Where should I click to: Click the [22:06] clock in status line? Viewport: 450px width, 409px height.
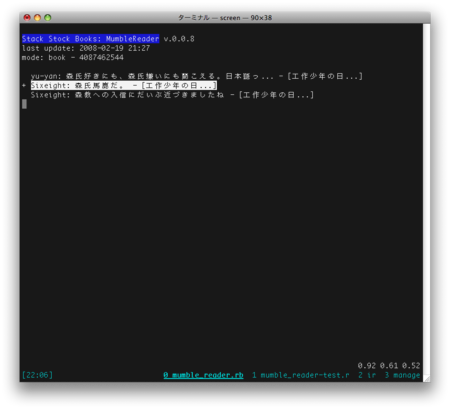click(x=37, y=375)
